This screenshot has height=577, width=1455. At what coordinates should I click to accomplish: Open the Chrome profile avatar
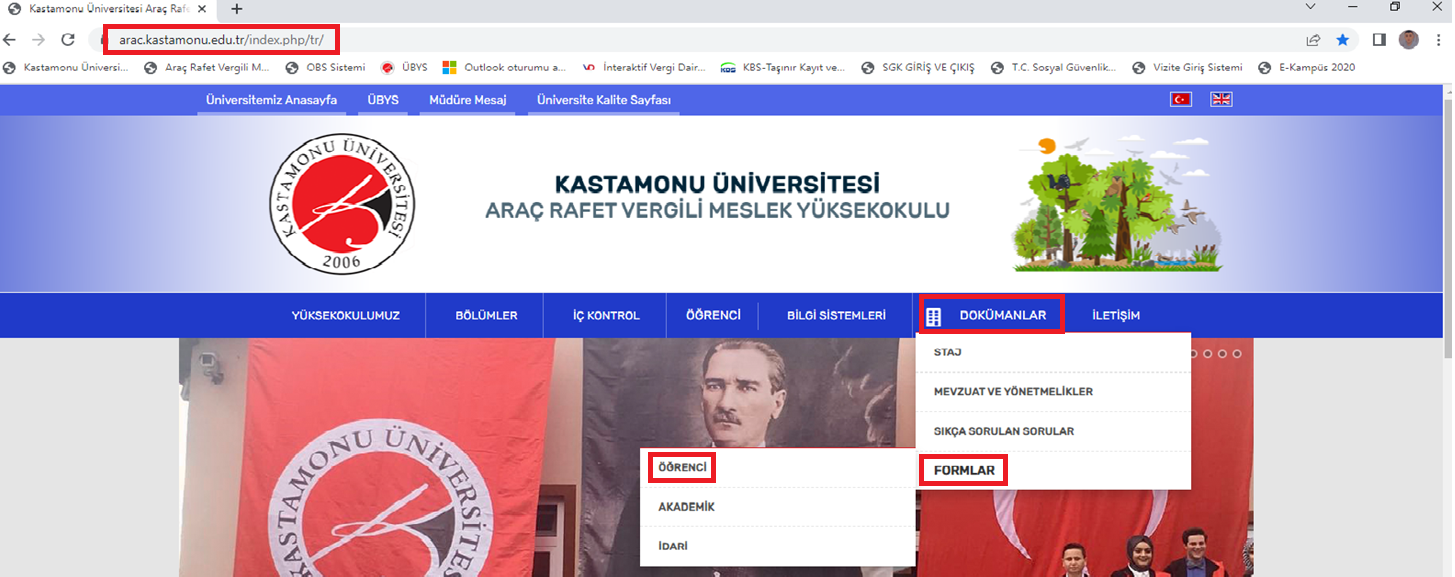(1409, 40)
